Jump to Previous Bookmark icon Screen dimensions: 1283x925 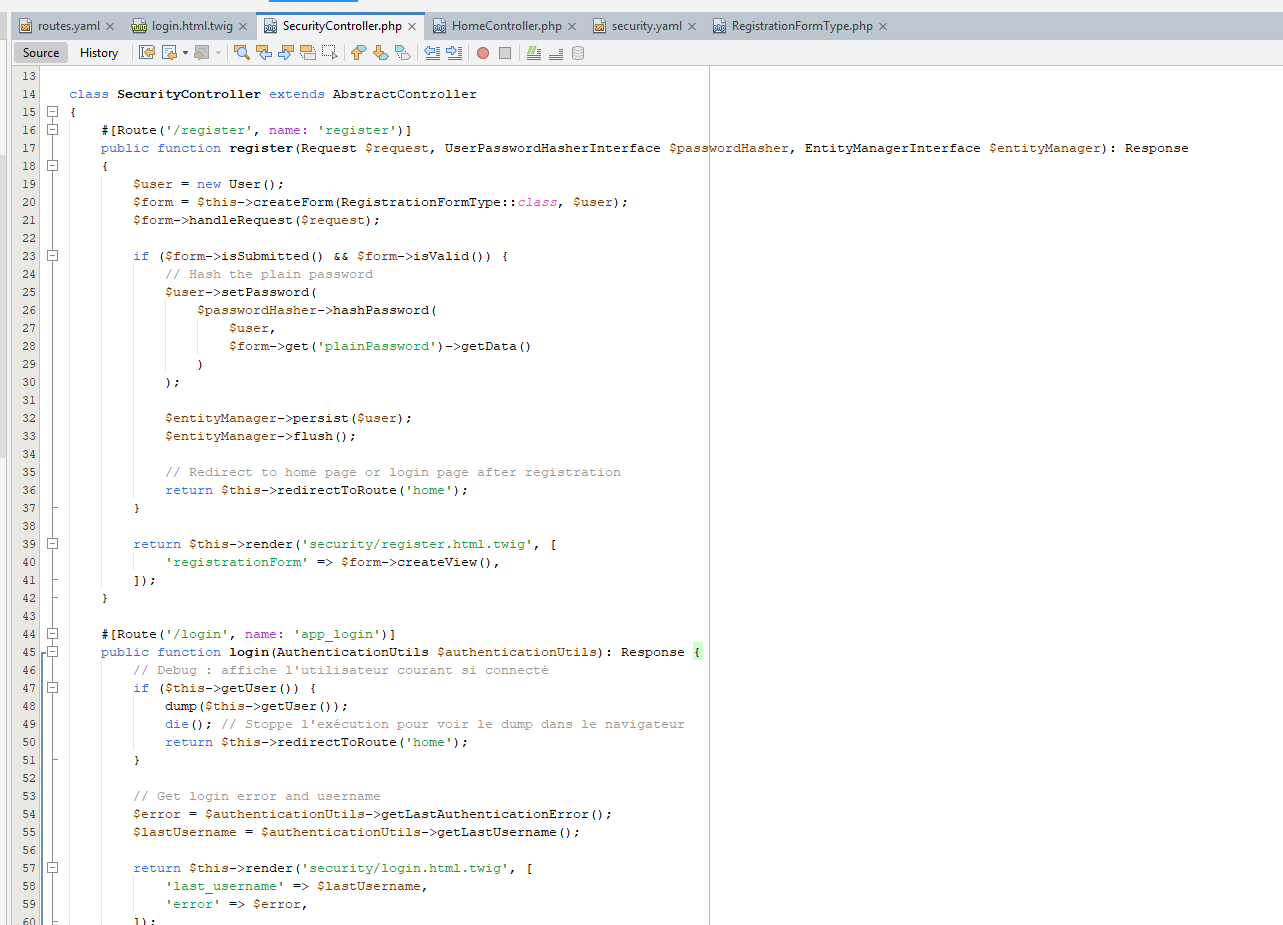pyautogui.click(x=358, y=53)
